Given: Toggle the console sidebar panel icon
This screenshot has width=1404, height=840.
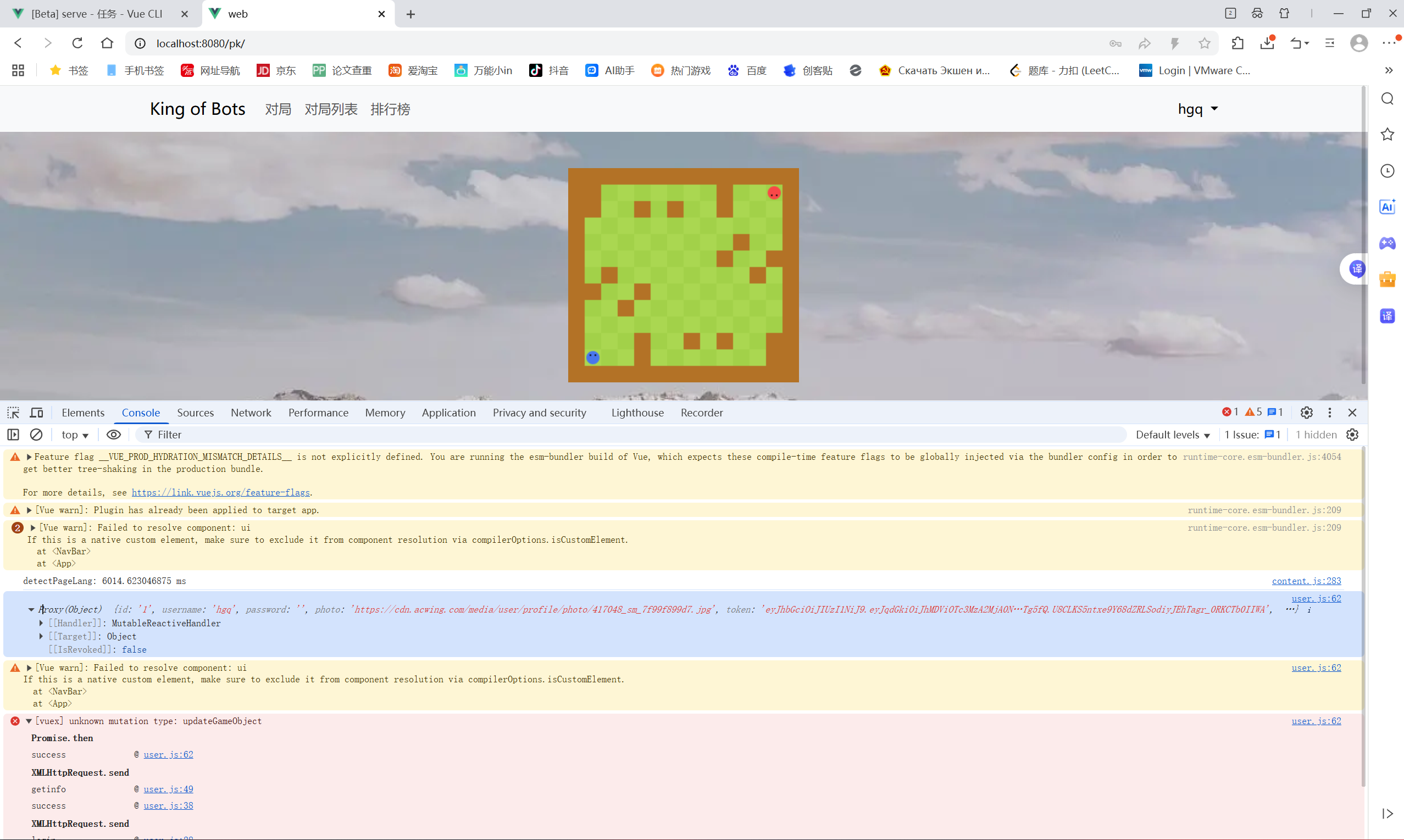Looking at the screenshot, I should [x=13, y=435].
